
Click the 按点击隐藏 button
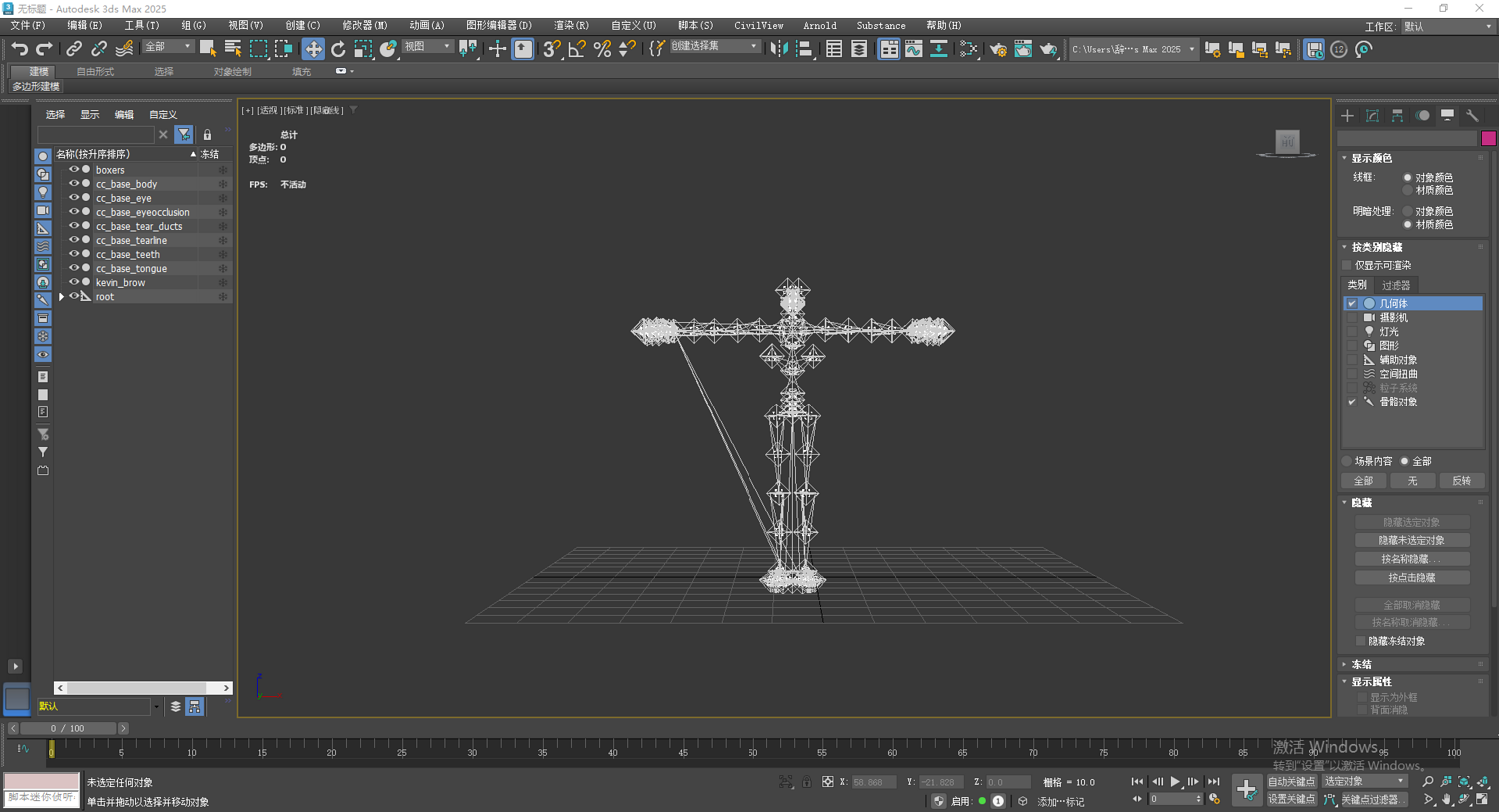[x=1411, y=578]
